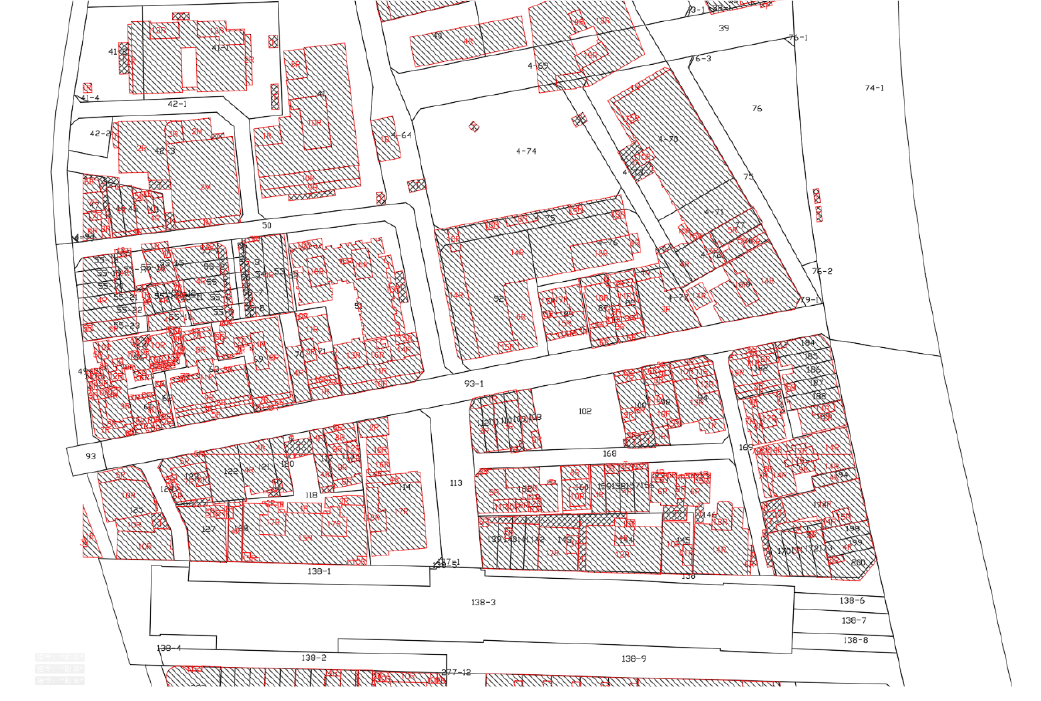Click parcel label 114
Image resolution: width=1041 pixels, height=701 pixels.
pos(405,487)
